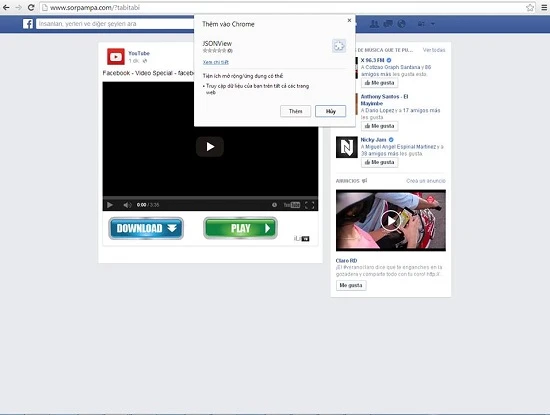Screen dimensions: 550x415
Task: Open Anthony Santos - El Mayimbe link
Action: (x=384, y=100)
